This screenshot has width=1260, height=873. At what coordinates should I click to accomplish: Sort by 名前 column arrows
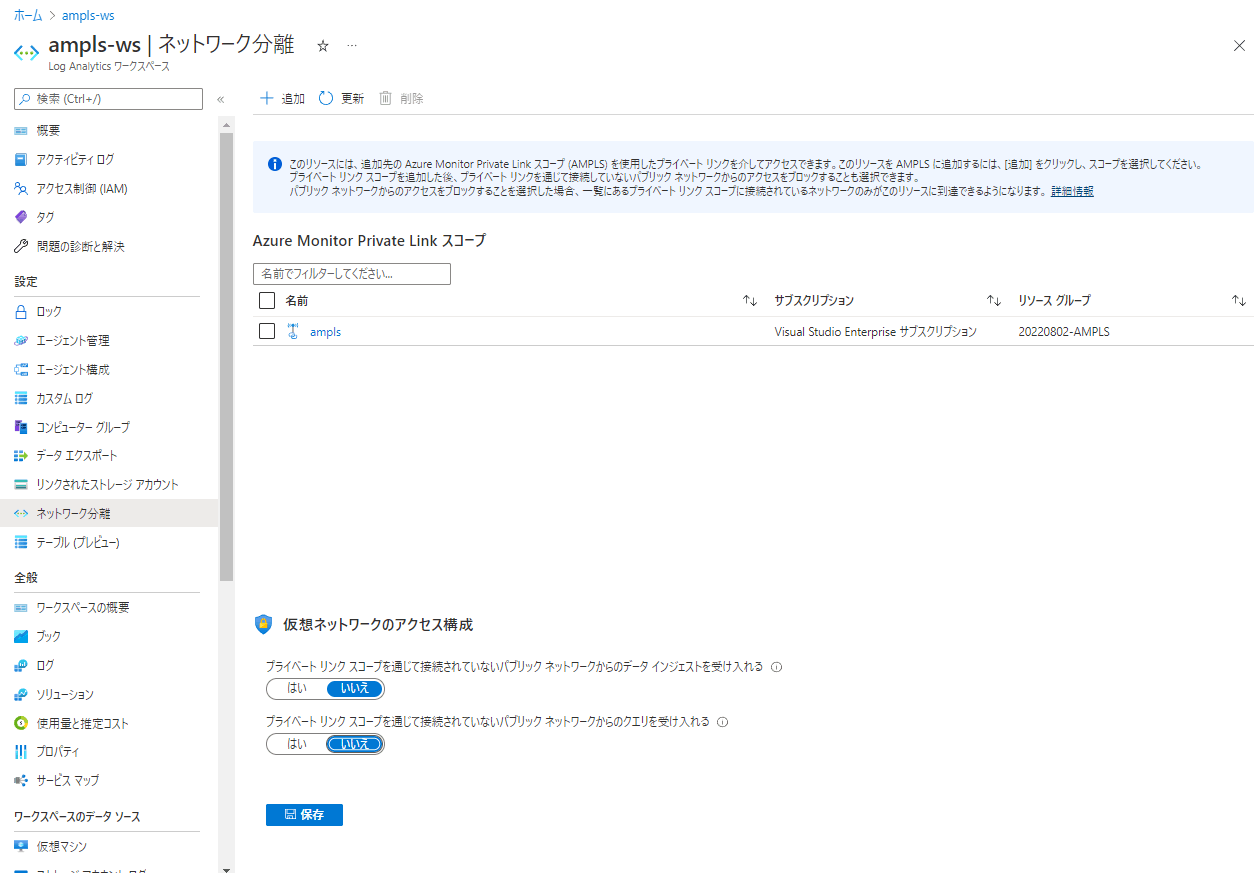[x=750, y=301]
